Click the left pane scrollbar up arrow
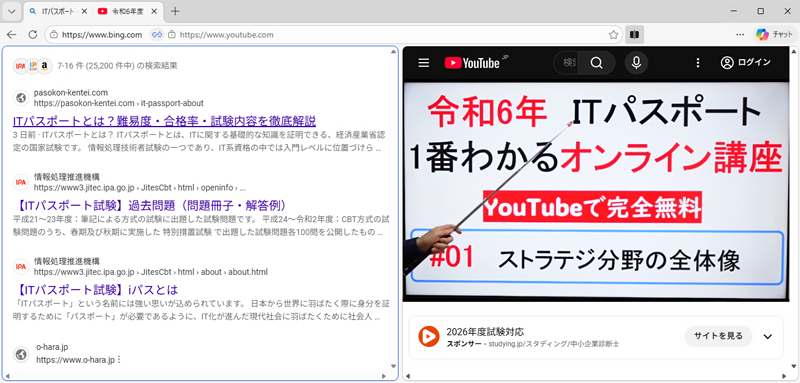Viewport: 800px width, 383px height. pos(393,52)
